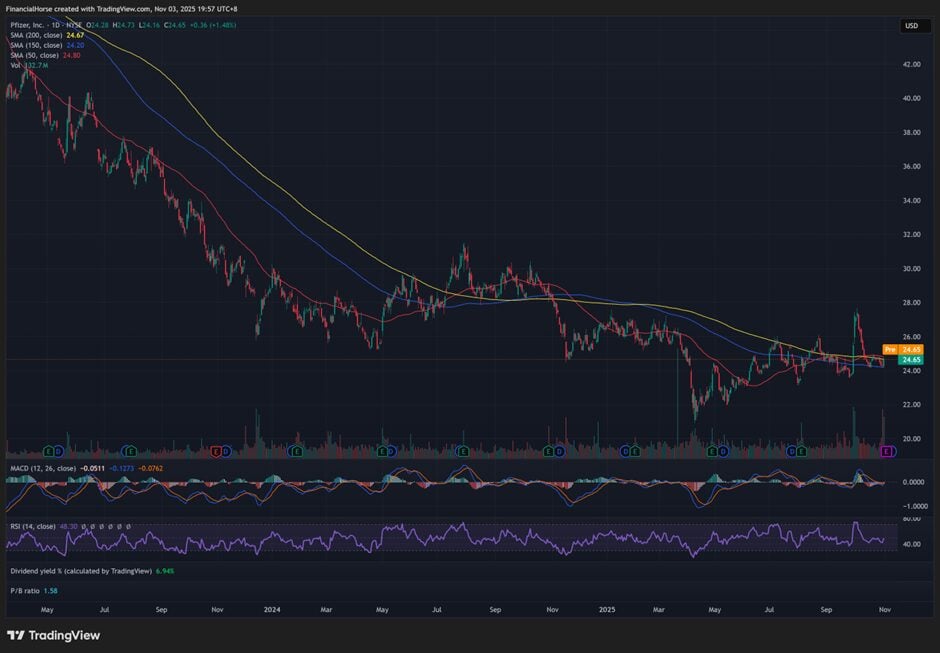Screen dimensions: 940x653
Task: Click the 30.00 price axis label
Action: point(911,268)
